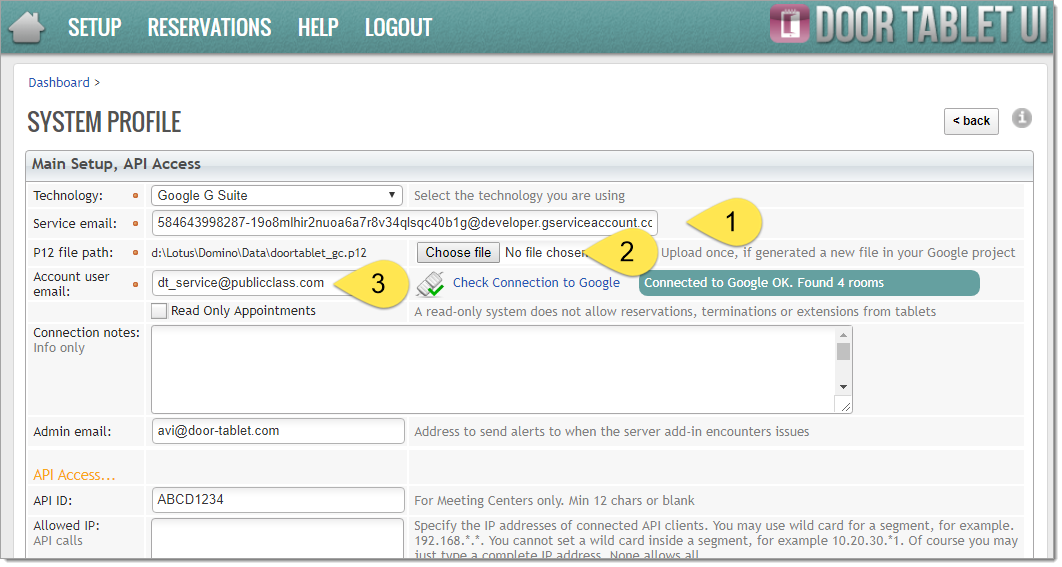
Task: Click Logout in the top bar
Action: 398,28
